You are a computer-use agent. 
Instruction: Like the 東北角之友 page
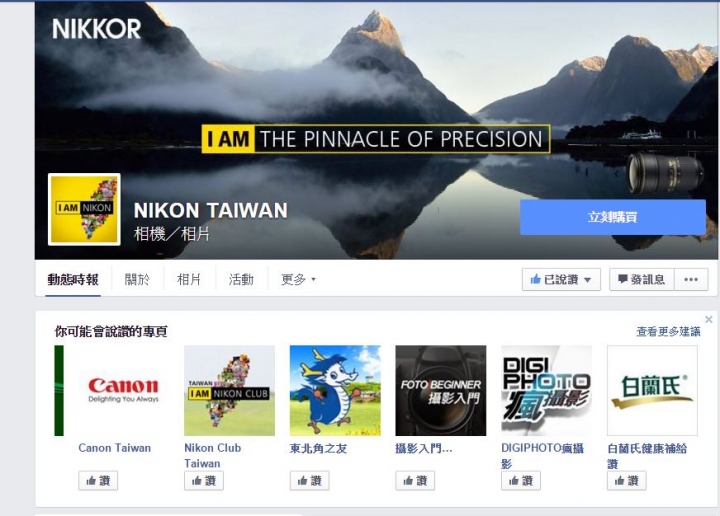(309, 481)
